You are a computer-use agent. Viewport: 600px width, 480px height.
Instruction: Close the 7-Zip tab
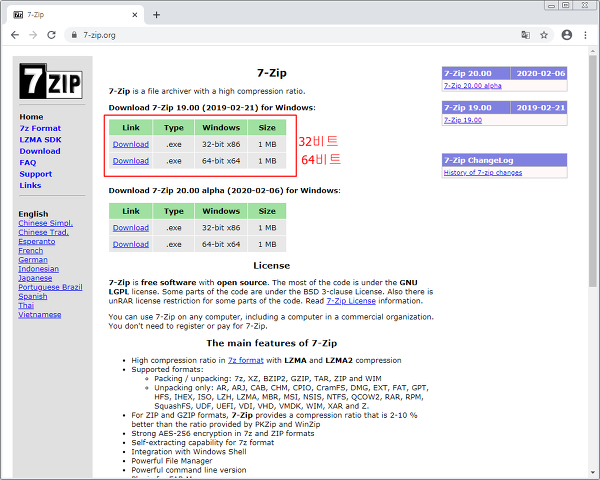tap(135, 15)
